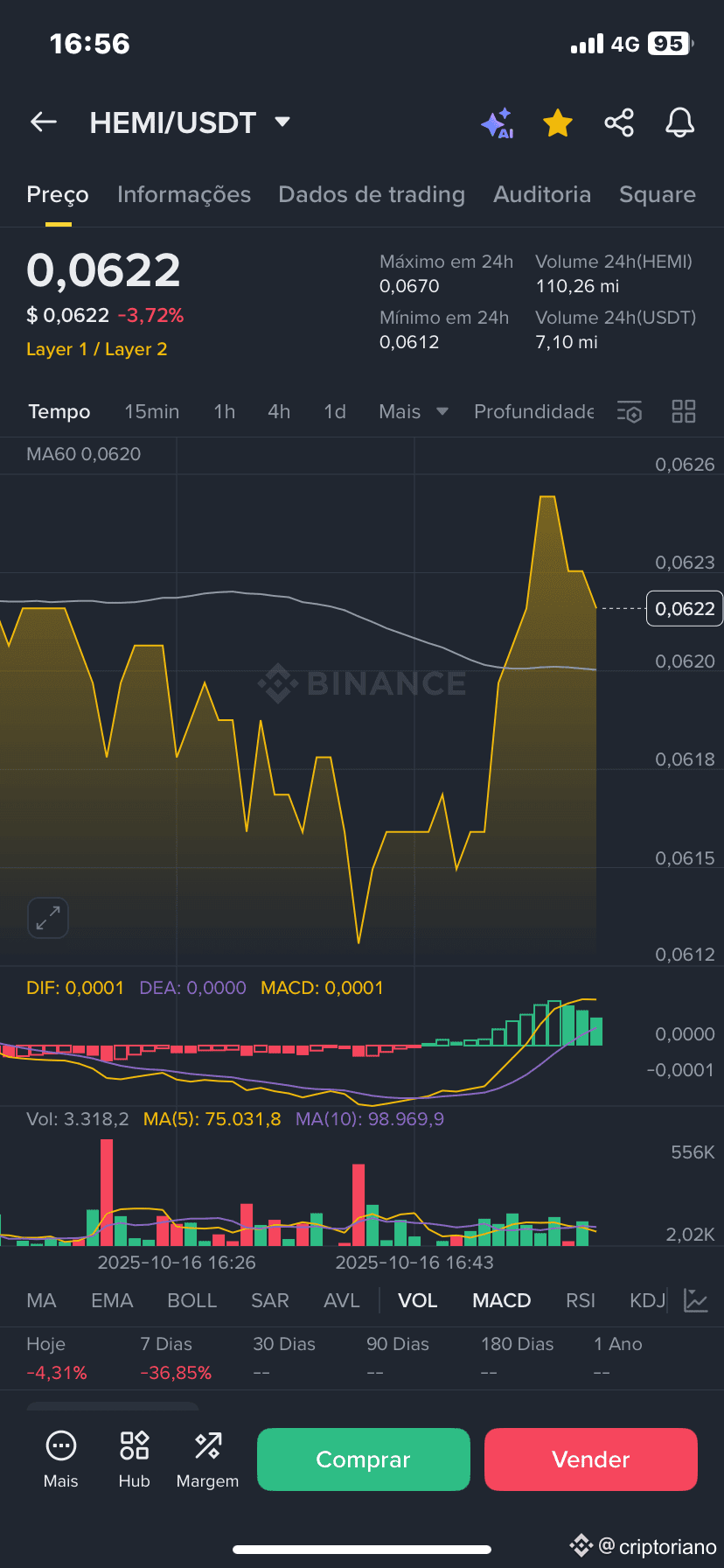
Task: Select the Tempo chart interval
Action: pyautogui.click(x=59, y=411)
